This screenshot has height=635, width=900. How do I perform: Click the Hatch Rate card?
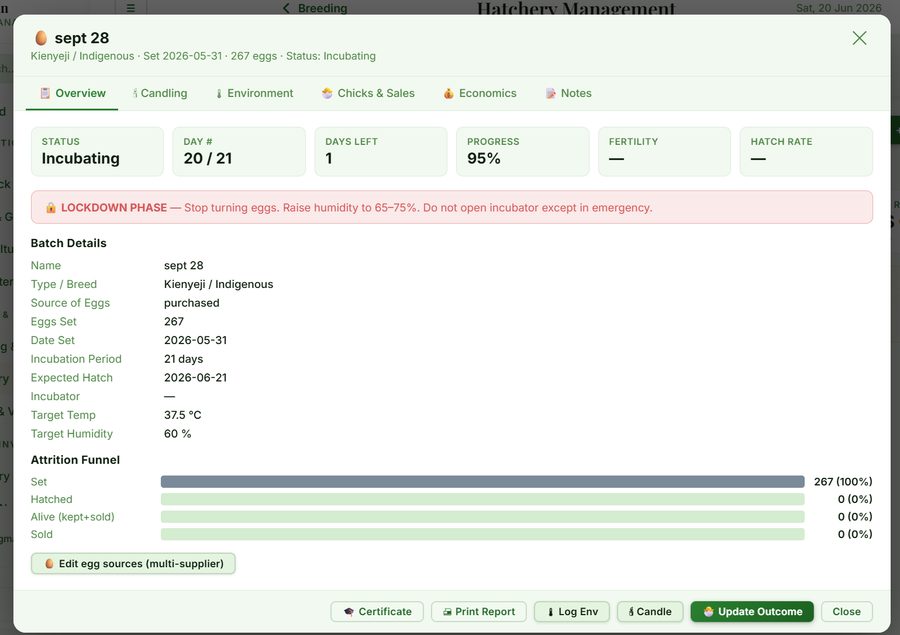pyautogui.click(x=806, y=152)
